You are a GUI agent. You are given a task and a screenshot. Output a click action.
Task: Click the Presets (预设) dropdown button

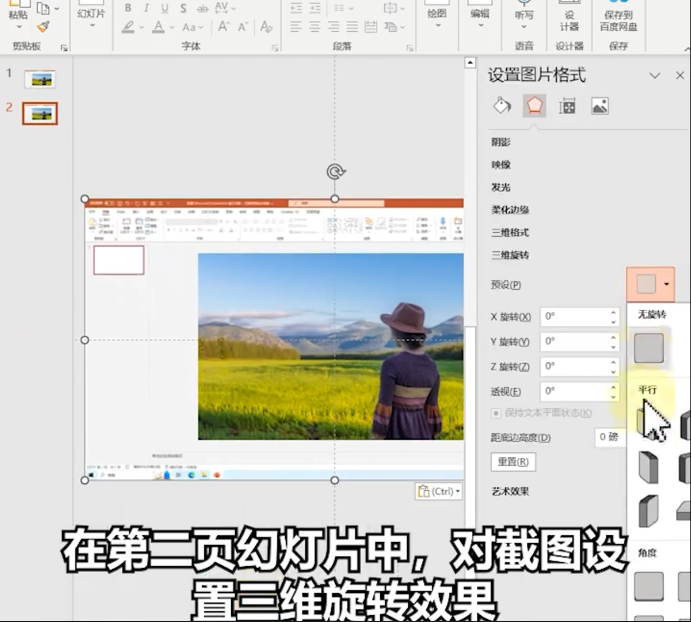tap(650, 284)
